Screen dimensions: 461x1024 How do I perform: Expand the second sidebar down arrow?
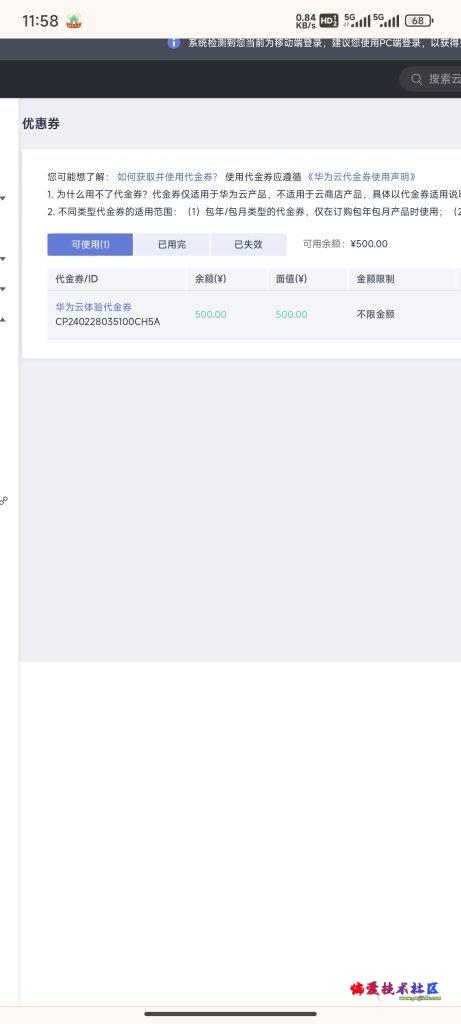(3, 259)
